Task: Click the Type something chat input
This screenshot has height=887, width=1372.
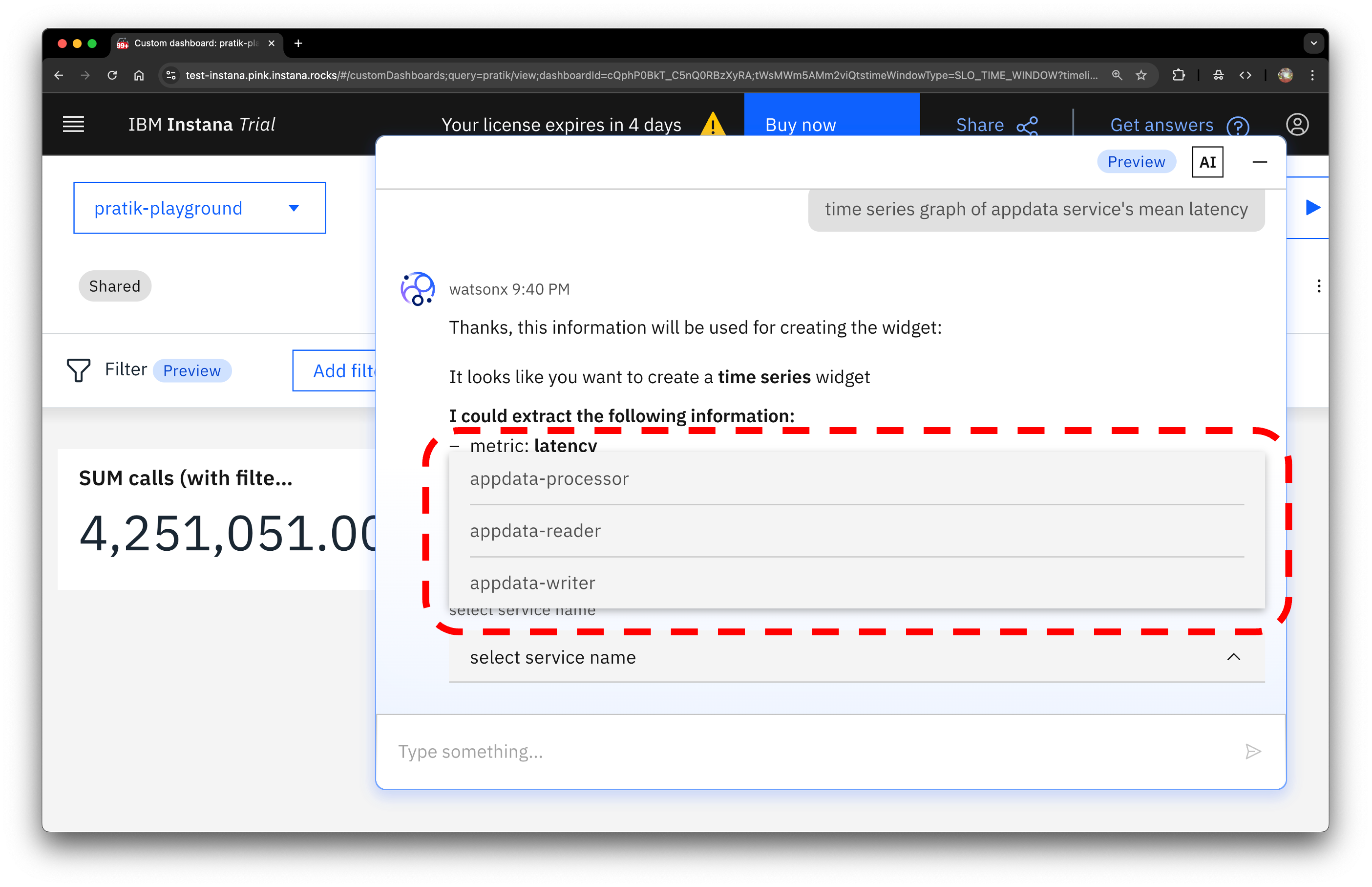Action: [x=806, y=752]
